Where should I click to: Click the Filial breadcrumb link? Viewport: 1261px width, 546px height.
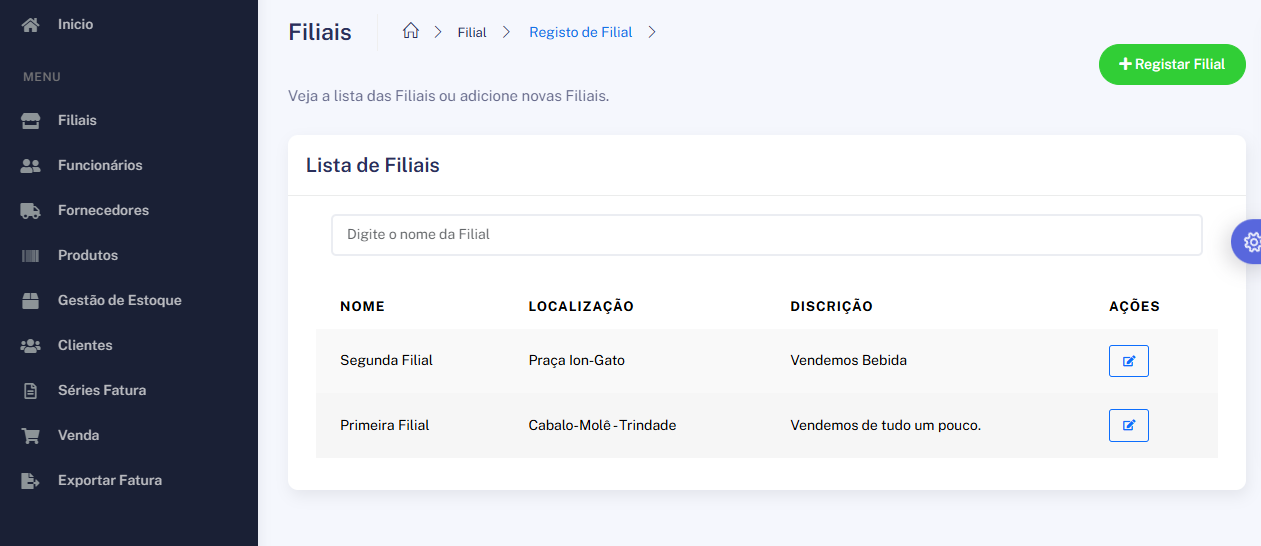(472, 32)
